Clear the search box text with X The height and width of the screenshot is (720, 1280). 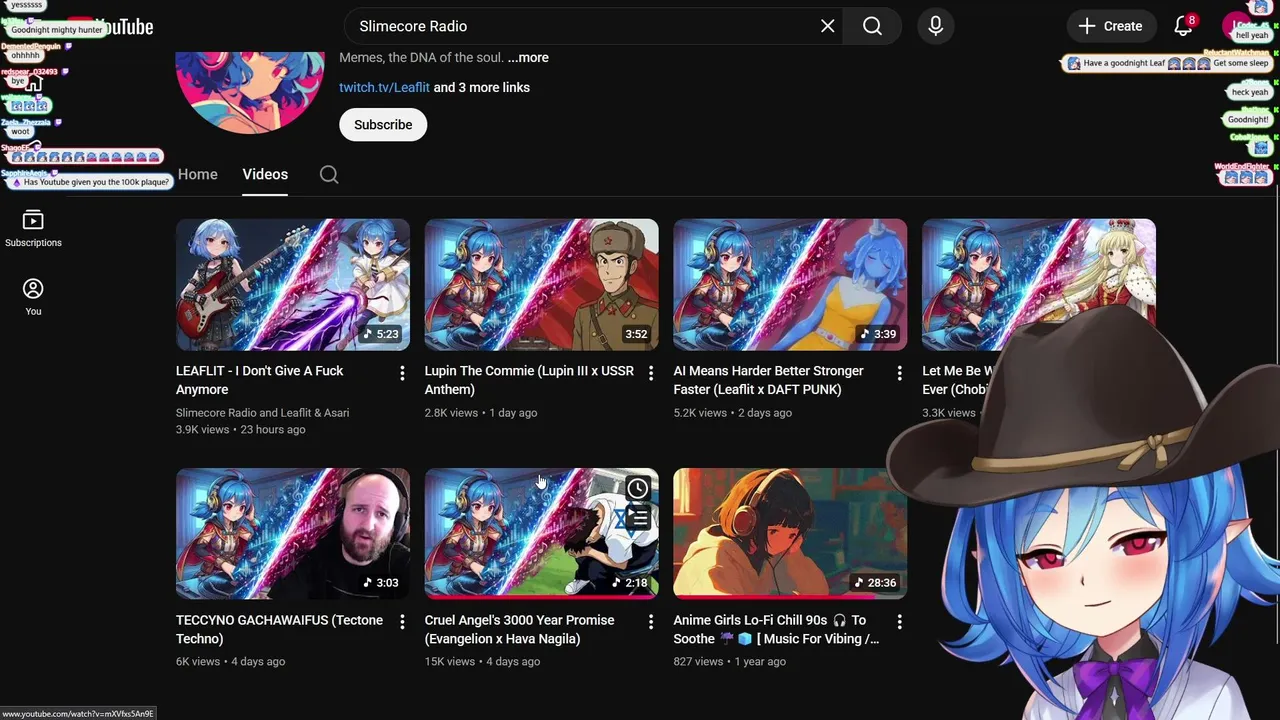point(827,26)
